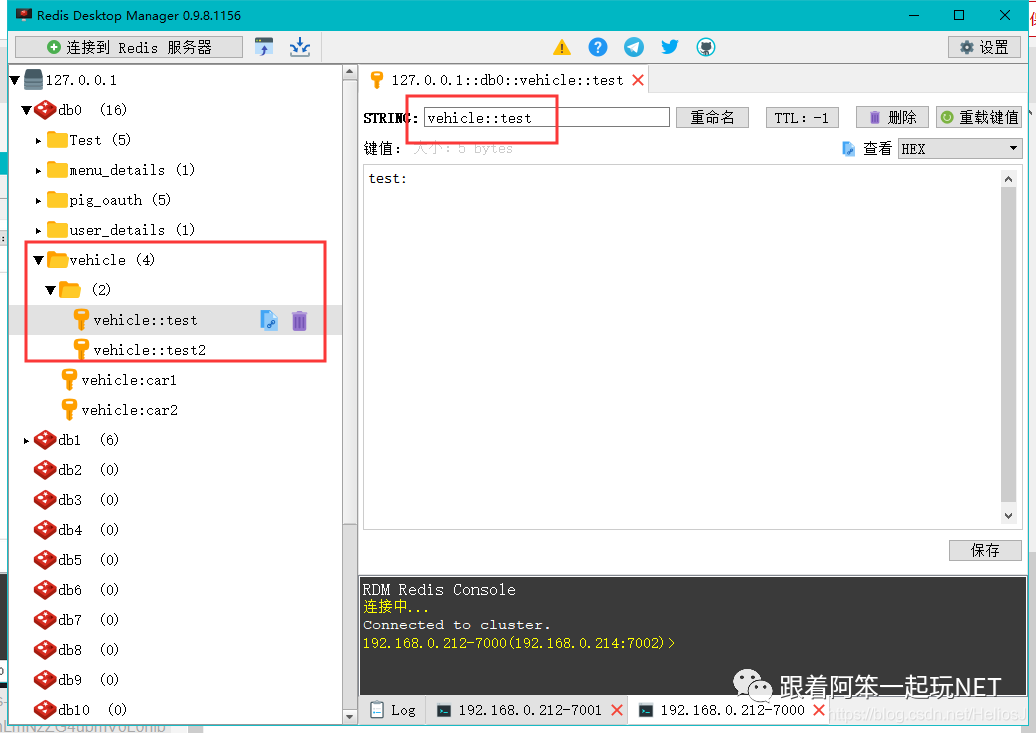This screenshot has height=733, width=1036.
Task: Click the db1 red cube icon
Action: click(45, 440)
